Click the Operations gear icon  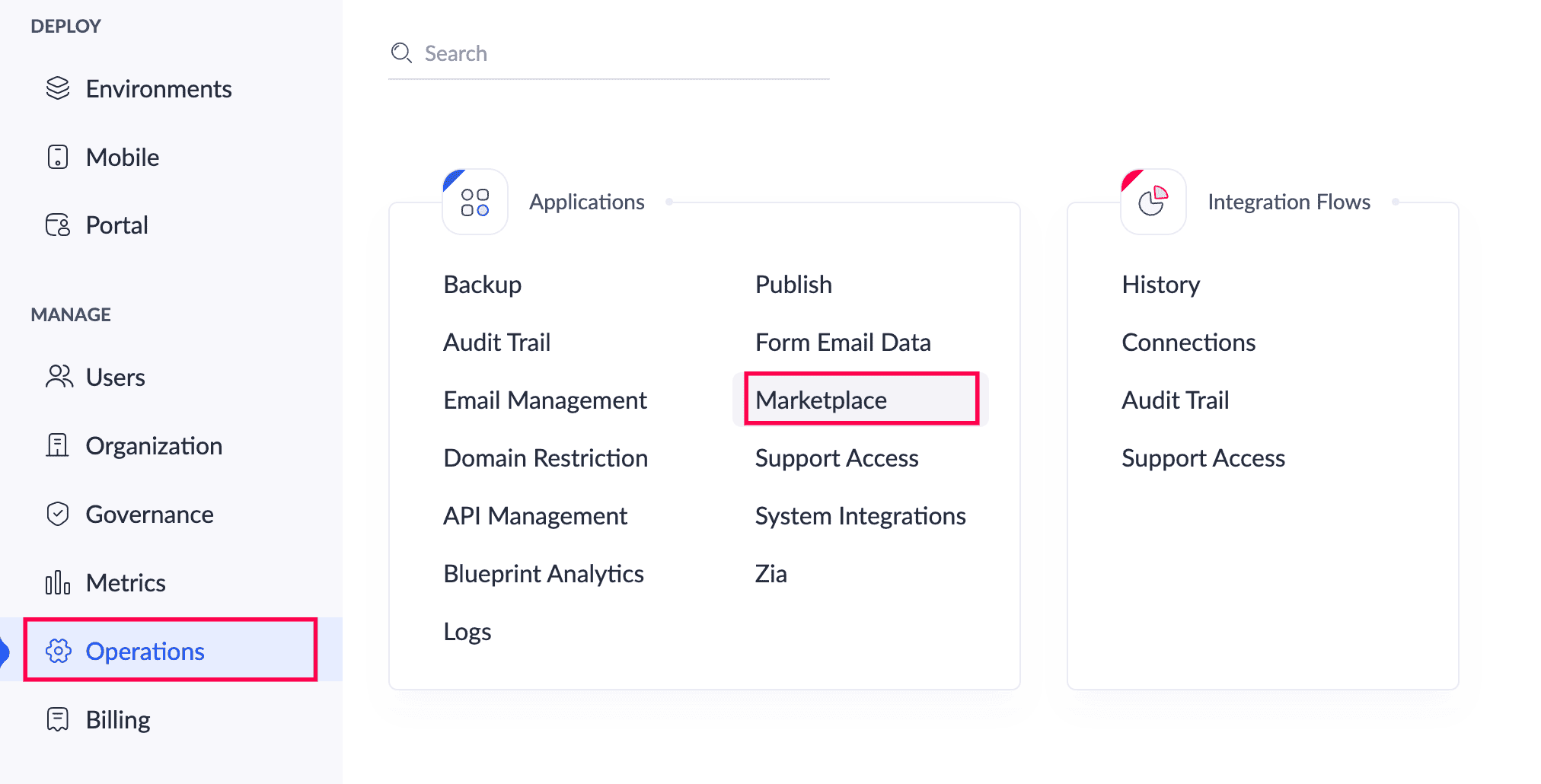(x=59, y=651)
